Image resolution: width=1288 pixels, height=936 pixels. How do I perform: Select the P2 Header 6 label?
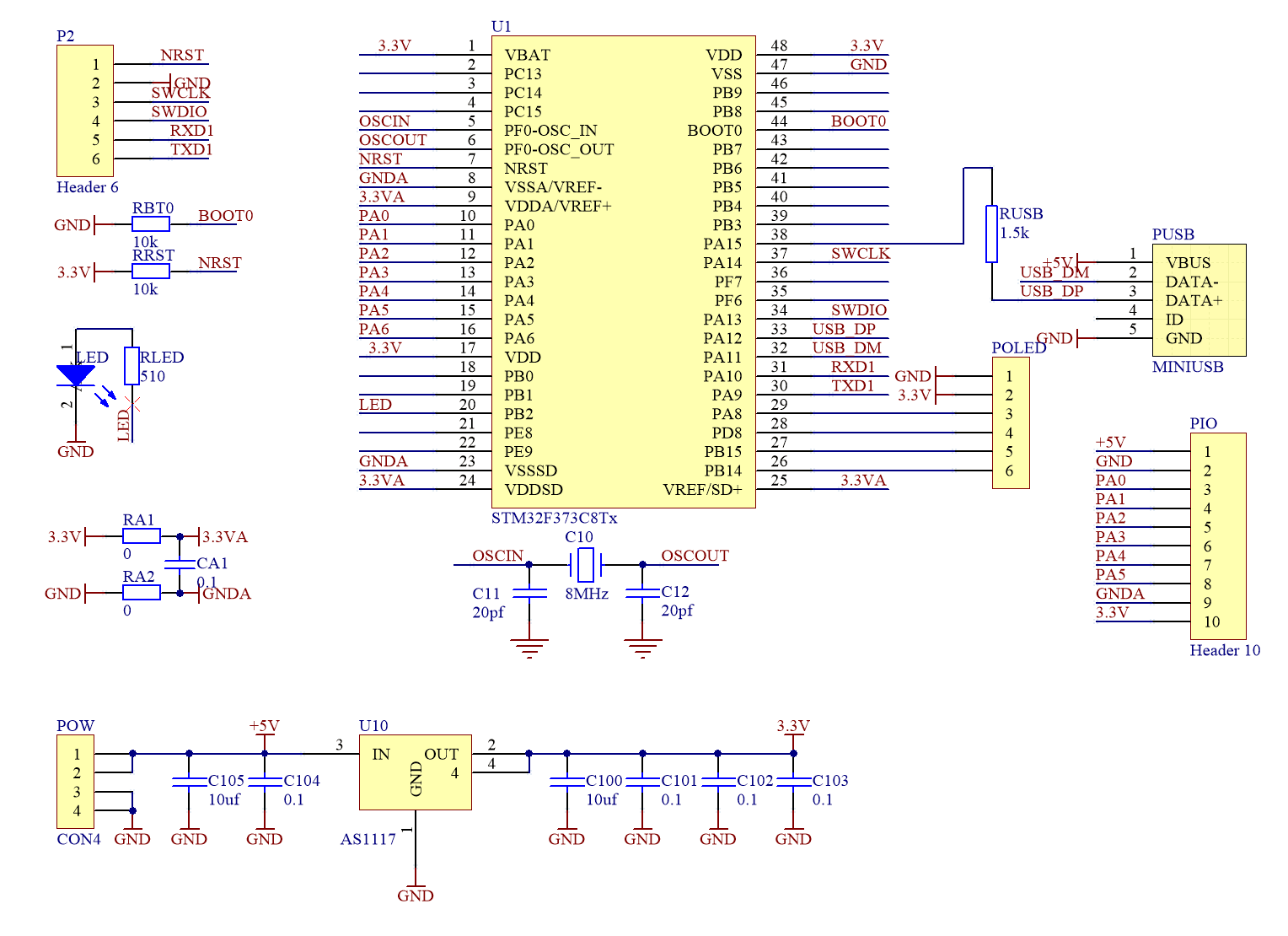tap(86, 187)
